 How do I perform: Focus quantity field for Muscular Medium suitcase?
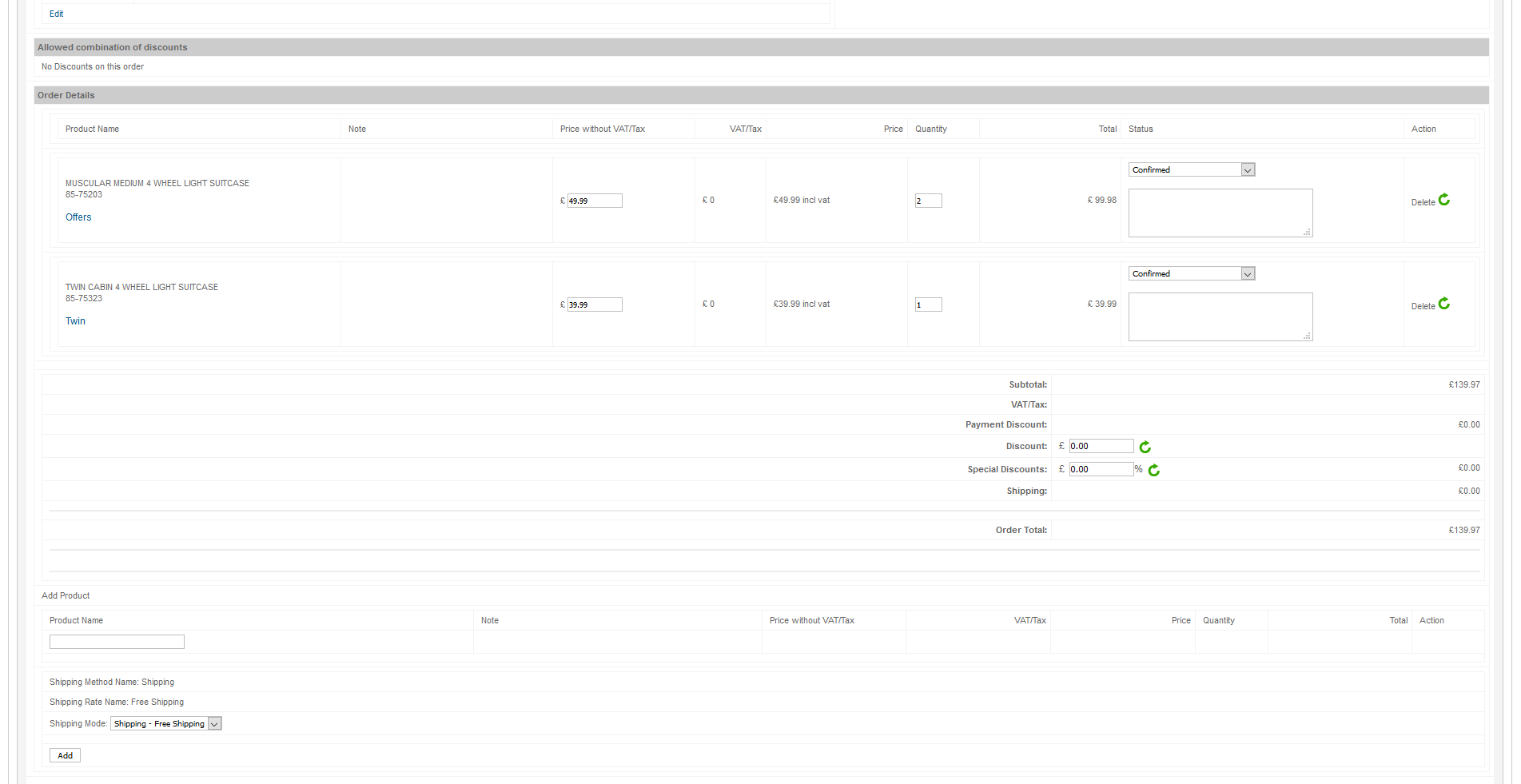click(x=929, y=201)
